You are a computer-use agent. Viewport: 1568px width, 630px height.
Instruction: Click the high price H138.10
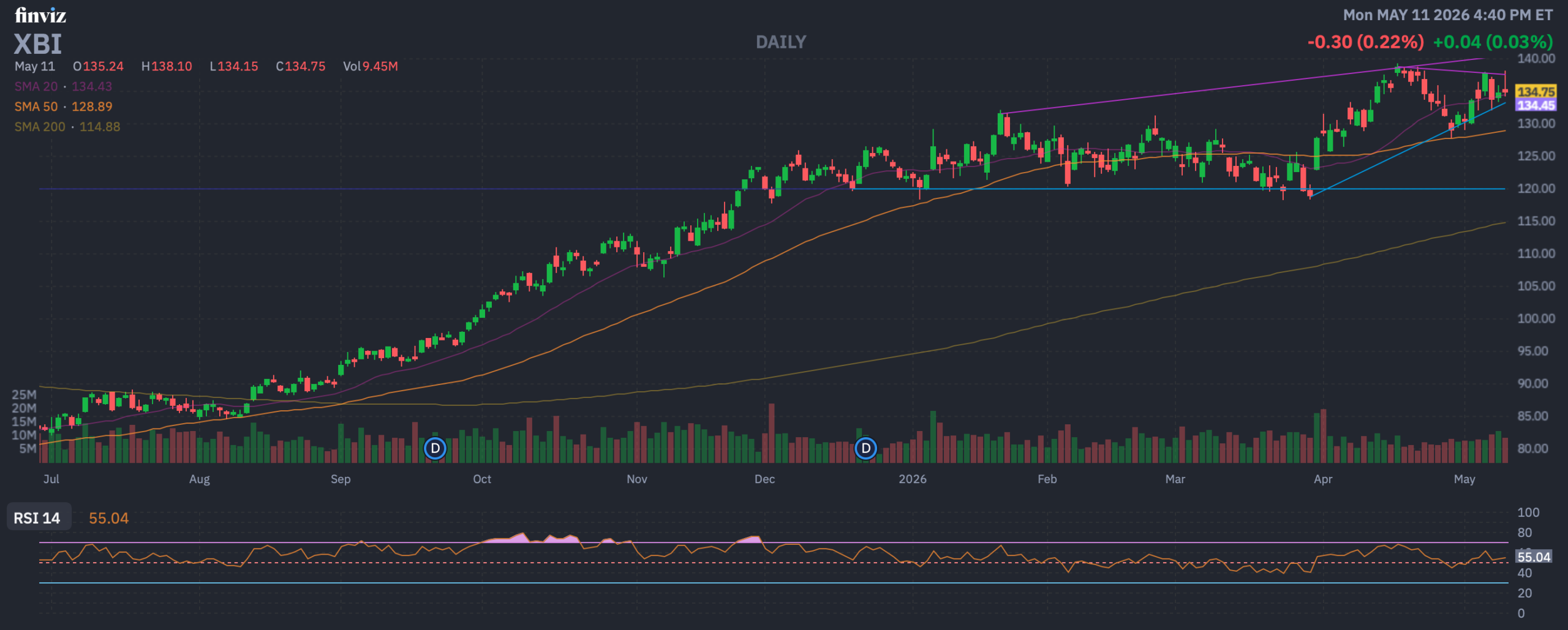167,66
